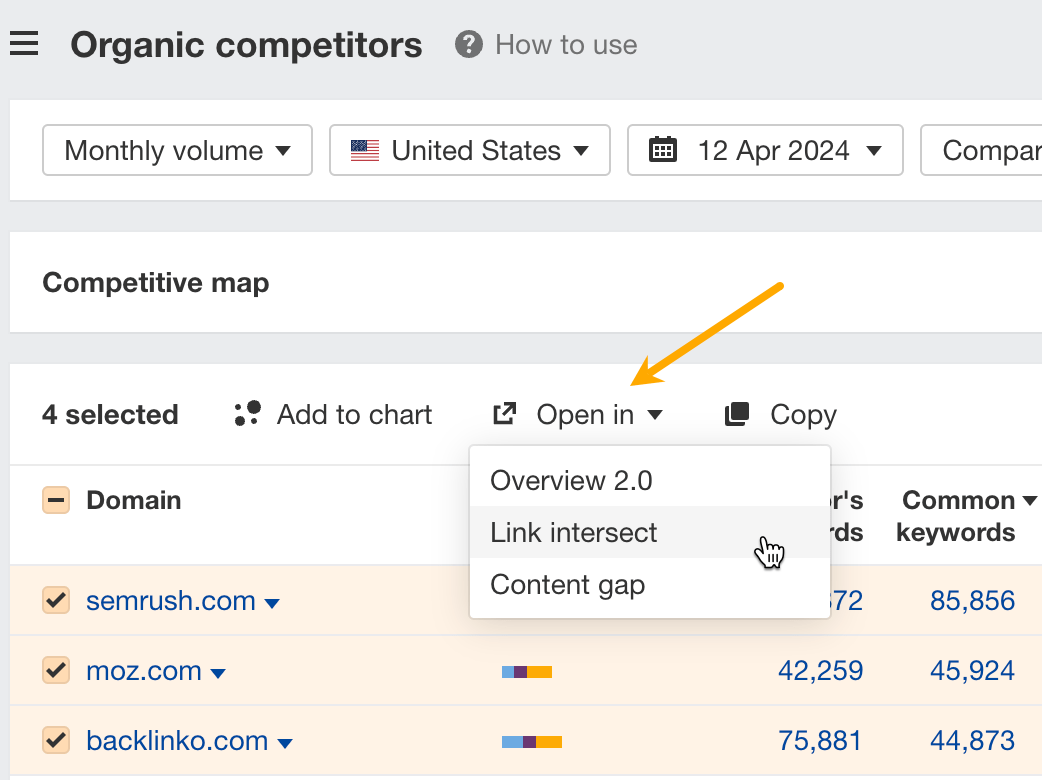Viewport: 1042px width, 780px height.
Task: Uncheck the semrush.com checkbox
Action: 55,600
